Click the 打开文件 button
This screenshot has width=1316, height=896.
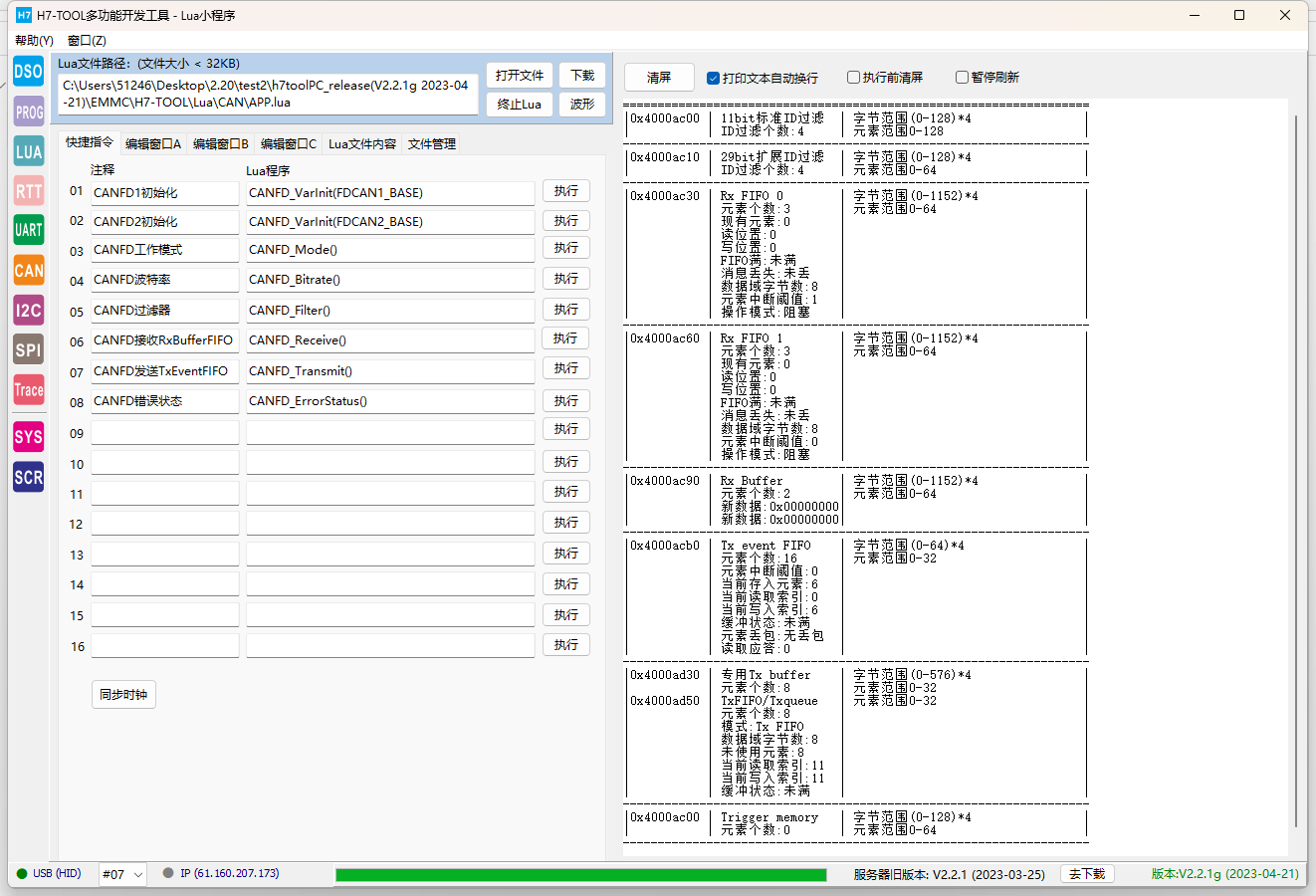coord(520,76)
